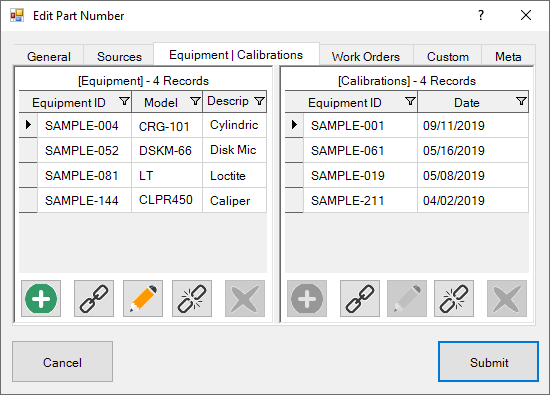Image resolution: width=550 pixels, height=395 pixels.
Task: Click the Cancel button
Action: tap(62, 362)
